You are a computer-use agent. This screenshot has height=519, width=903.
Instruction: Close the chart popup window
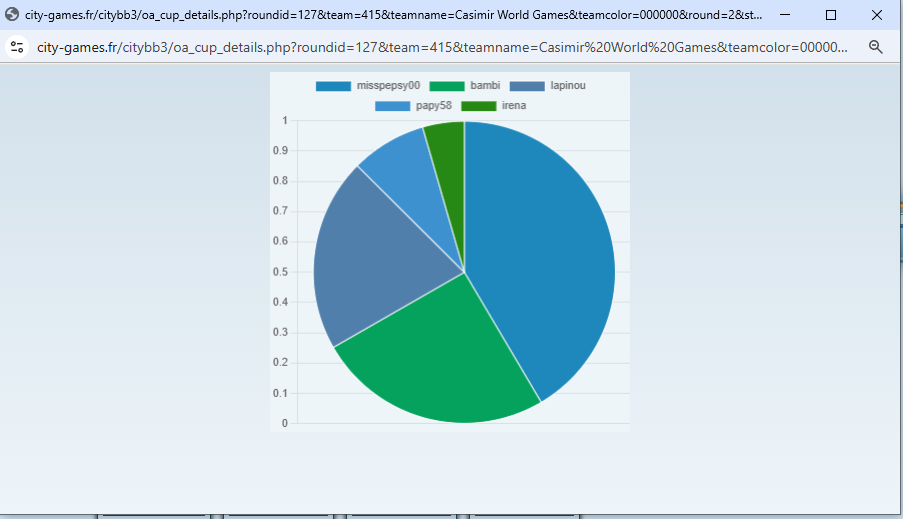click(x=877, y=15)
